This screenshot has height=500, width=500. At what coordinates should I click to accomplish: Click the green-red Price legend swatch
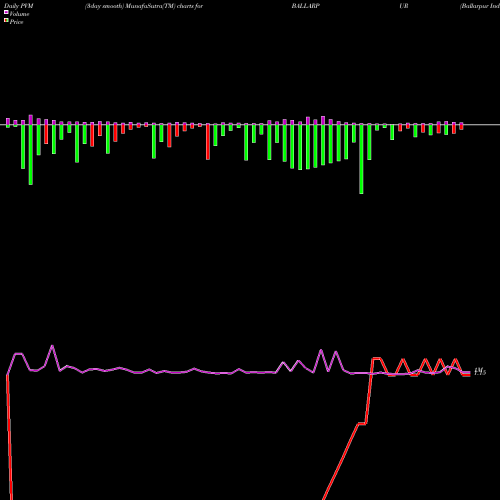pyautogui.click(x=6, y=20)
